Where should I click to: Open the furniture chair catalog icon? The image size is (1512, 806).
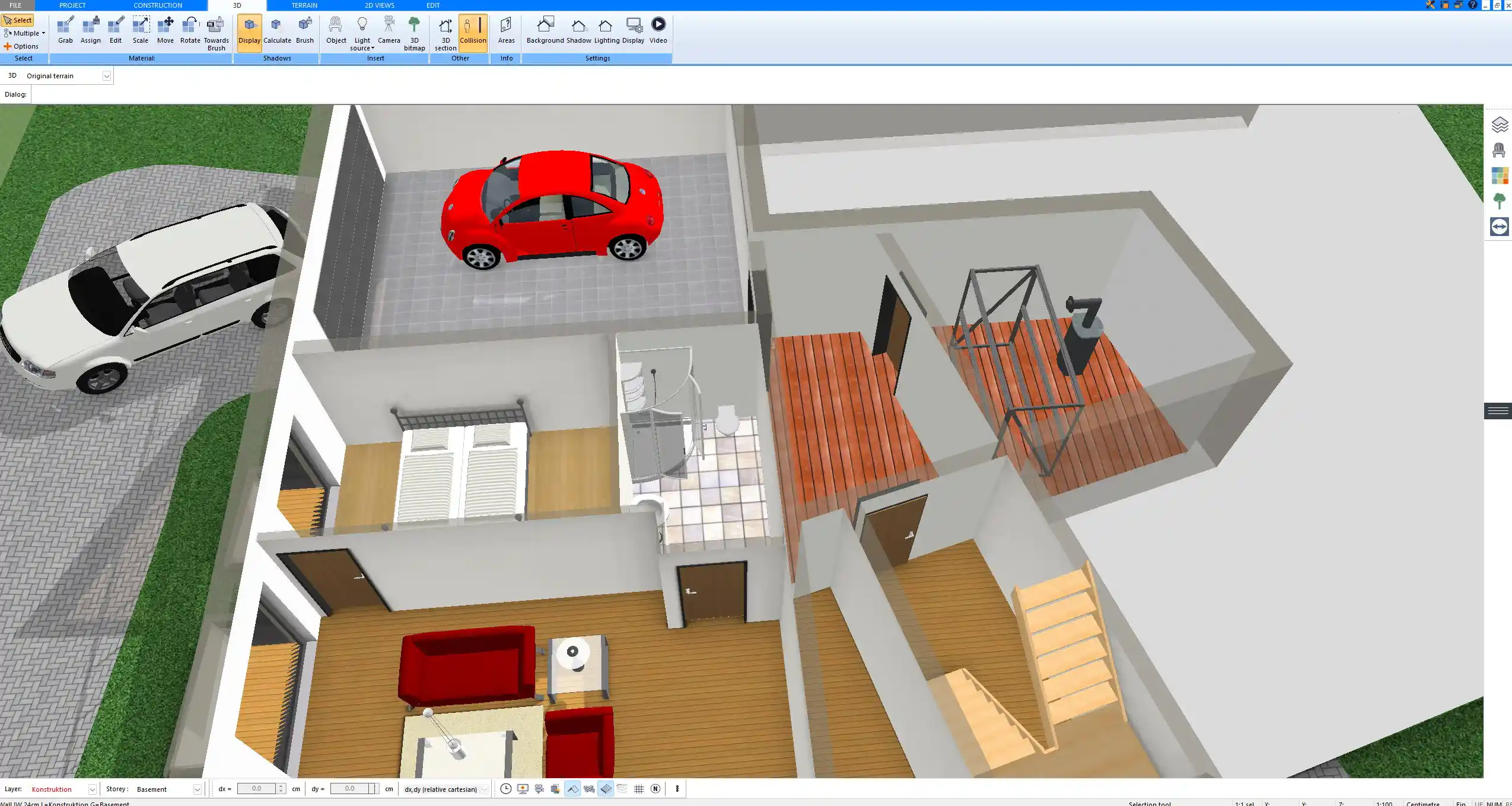[1500, 151]
